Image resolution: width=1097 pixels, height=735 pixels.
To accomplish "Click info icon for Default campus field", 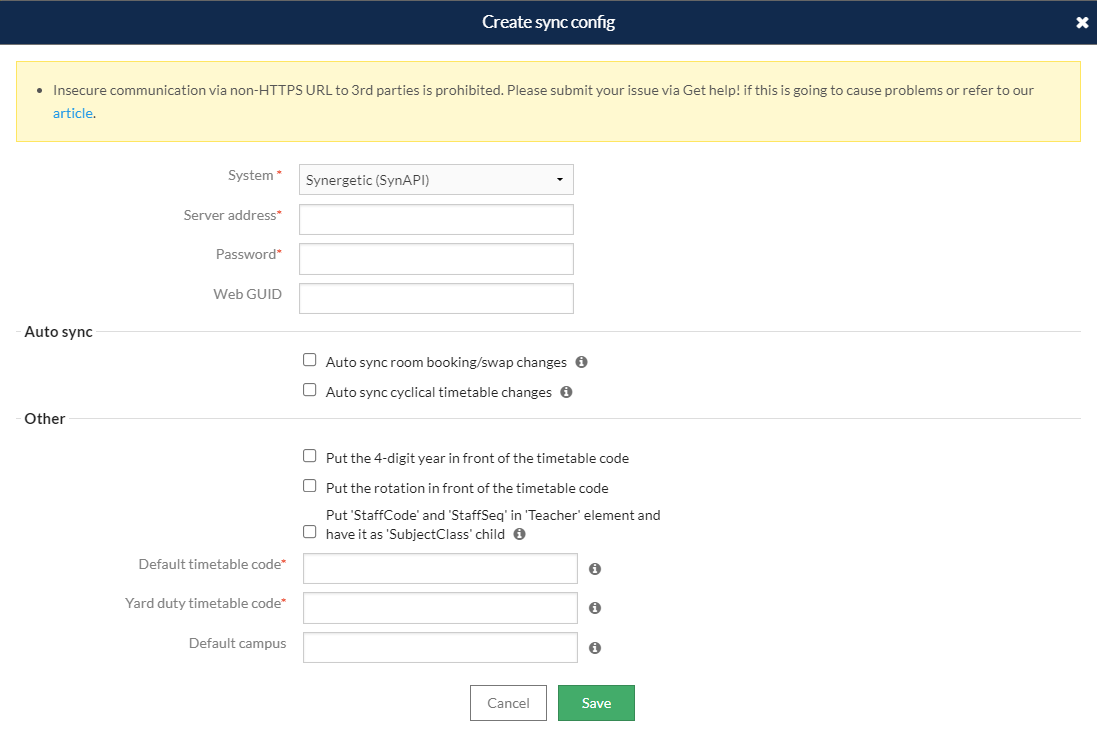I will point(595,648).
